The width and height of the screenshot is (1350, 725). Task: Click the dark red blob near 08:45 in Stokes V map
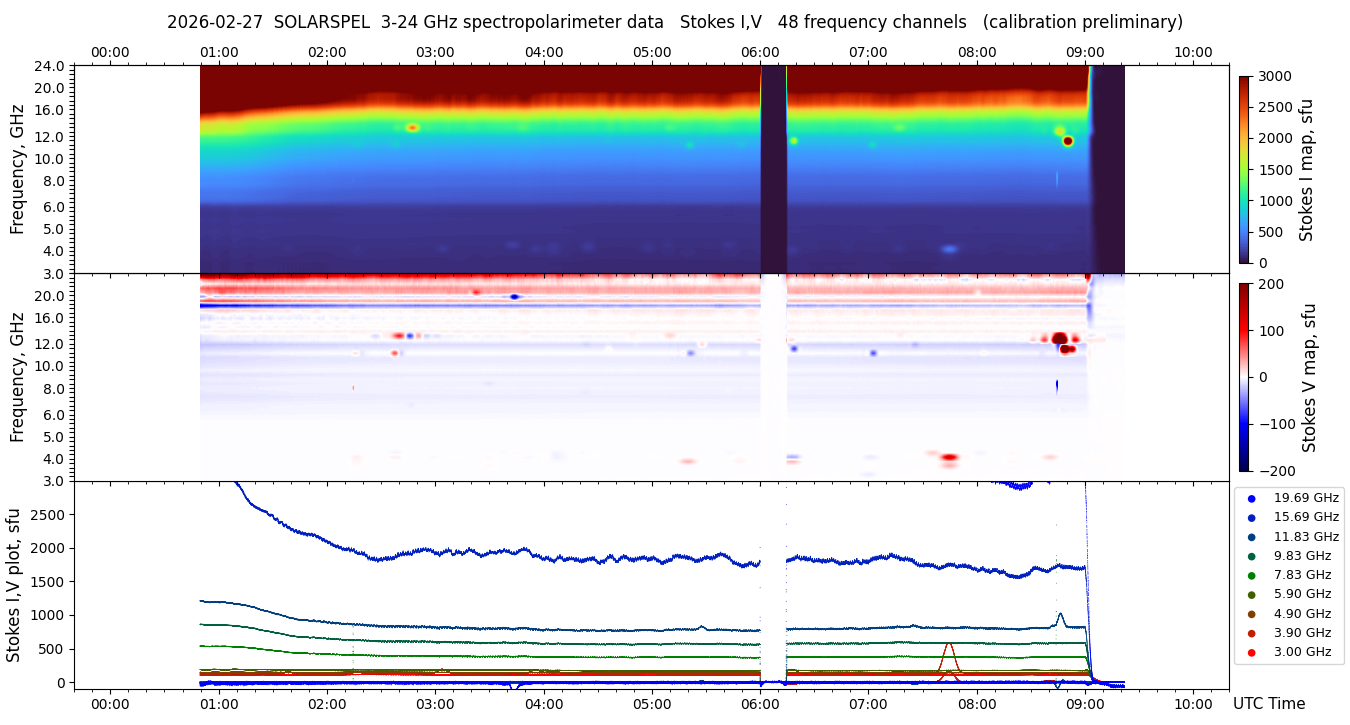click(1060, 339)
